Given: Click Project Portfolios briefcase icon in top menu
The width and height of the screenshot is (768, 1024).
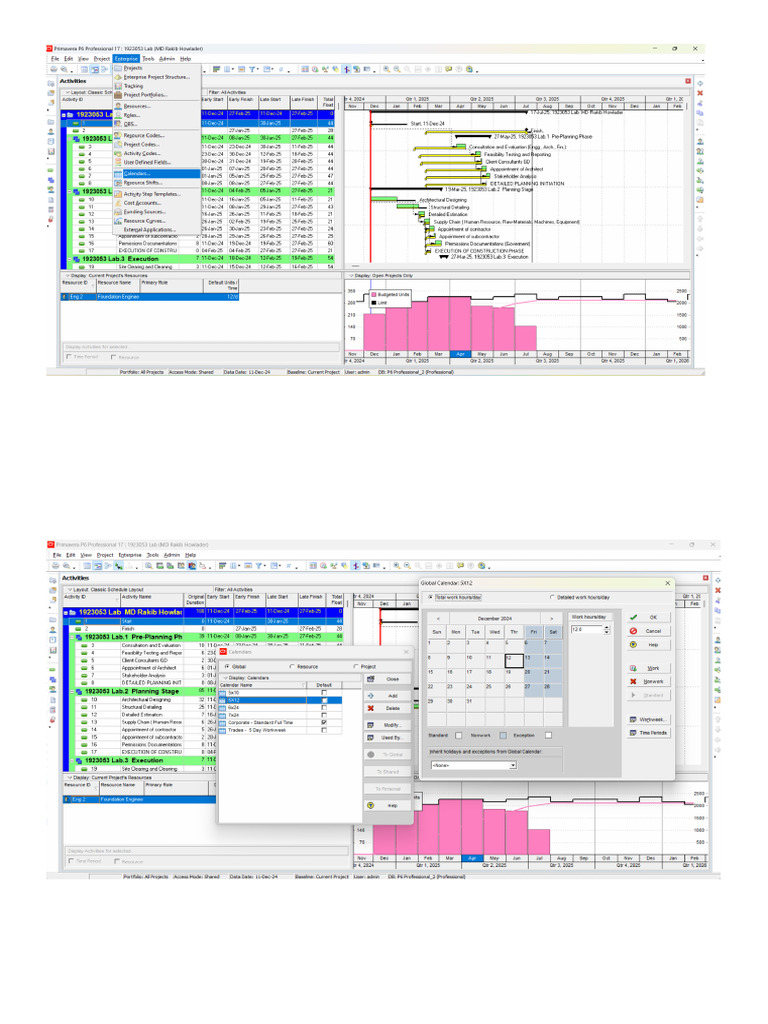Looking at the screenshot, I should coord(118,95).
